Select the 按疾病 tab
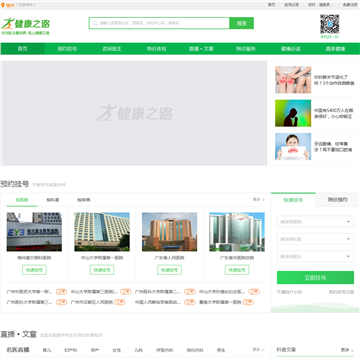Screen dimensions: 360x360 [84, 200]
